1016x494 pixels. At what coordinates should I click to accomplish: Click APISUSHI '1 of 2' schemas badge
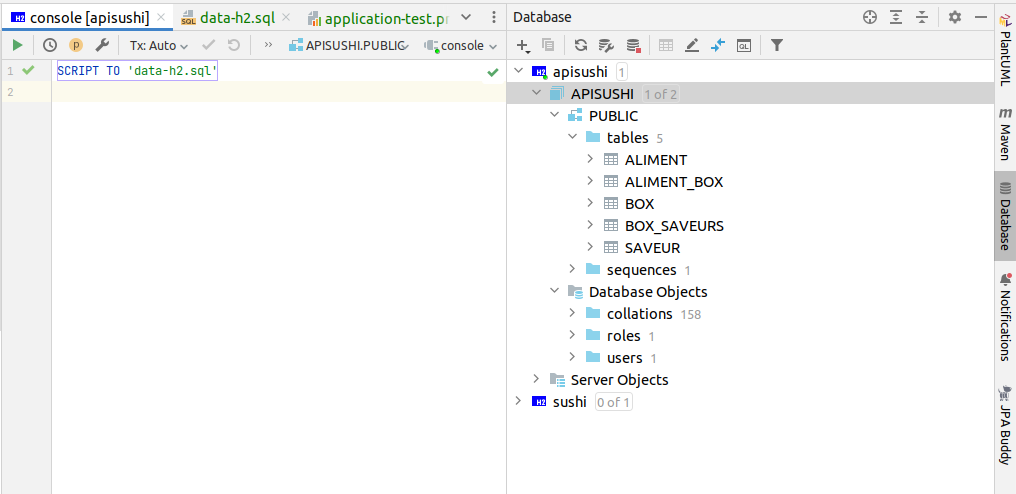(660, 94)
